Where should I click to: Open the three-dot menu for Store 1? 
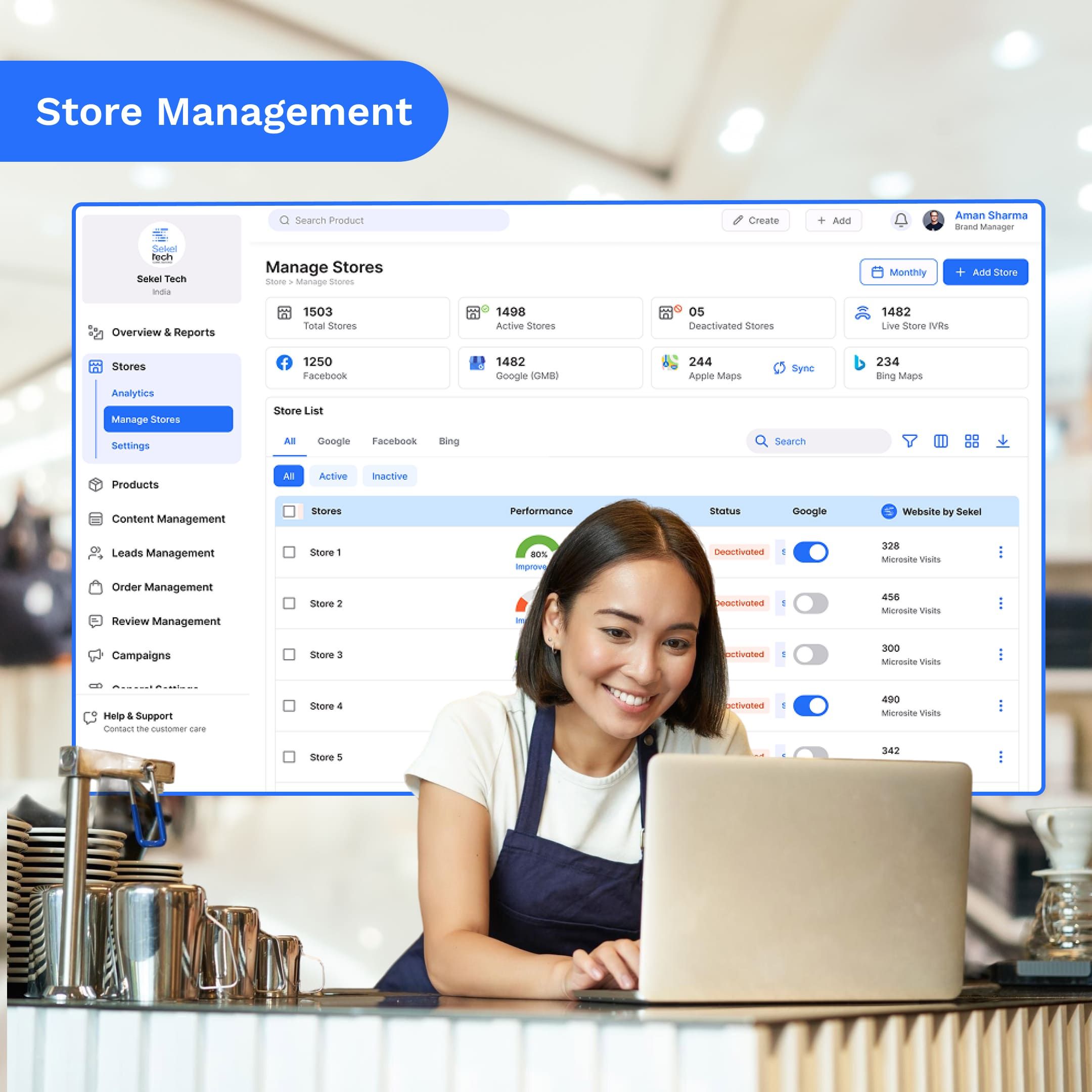point(1001,552)
